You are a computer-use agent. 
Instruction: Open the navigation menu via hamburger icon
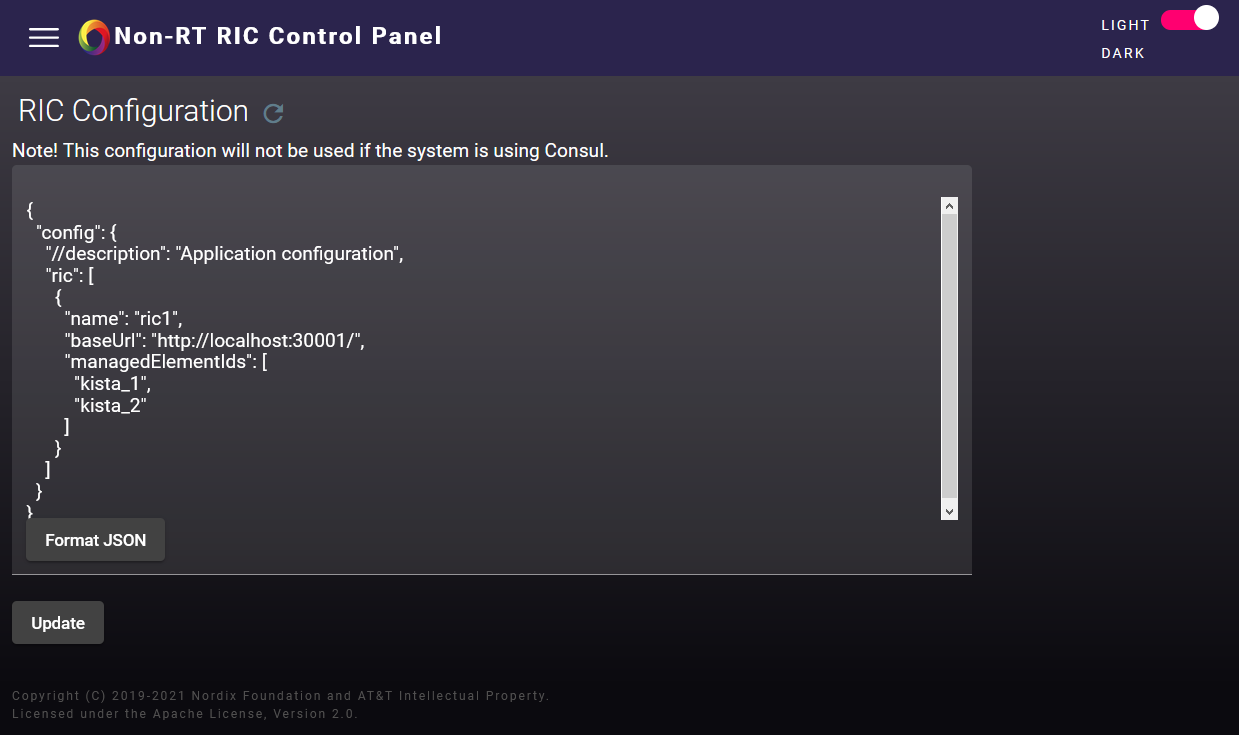(43, 37)
